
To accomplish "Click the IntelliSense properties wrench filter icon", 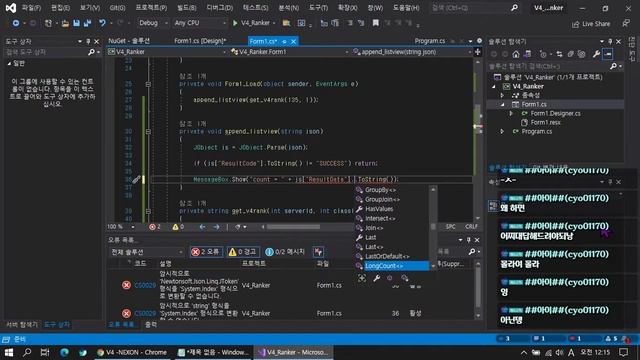I will tap(376, 278).
